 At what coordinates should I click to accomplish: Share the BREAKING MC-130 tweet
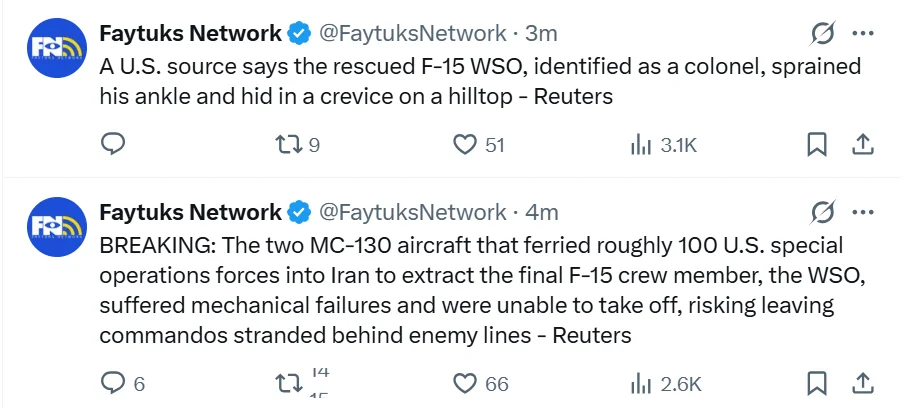[862, 383]
